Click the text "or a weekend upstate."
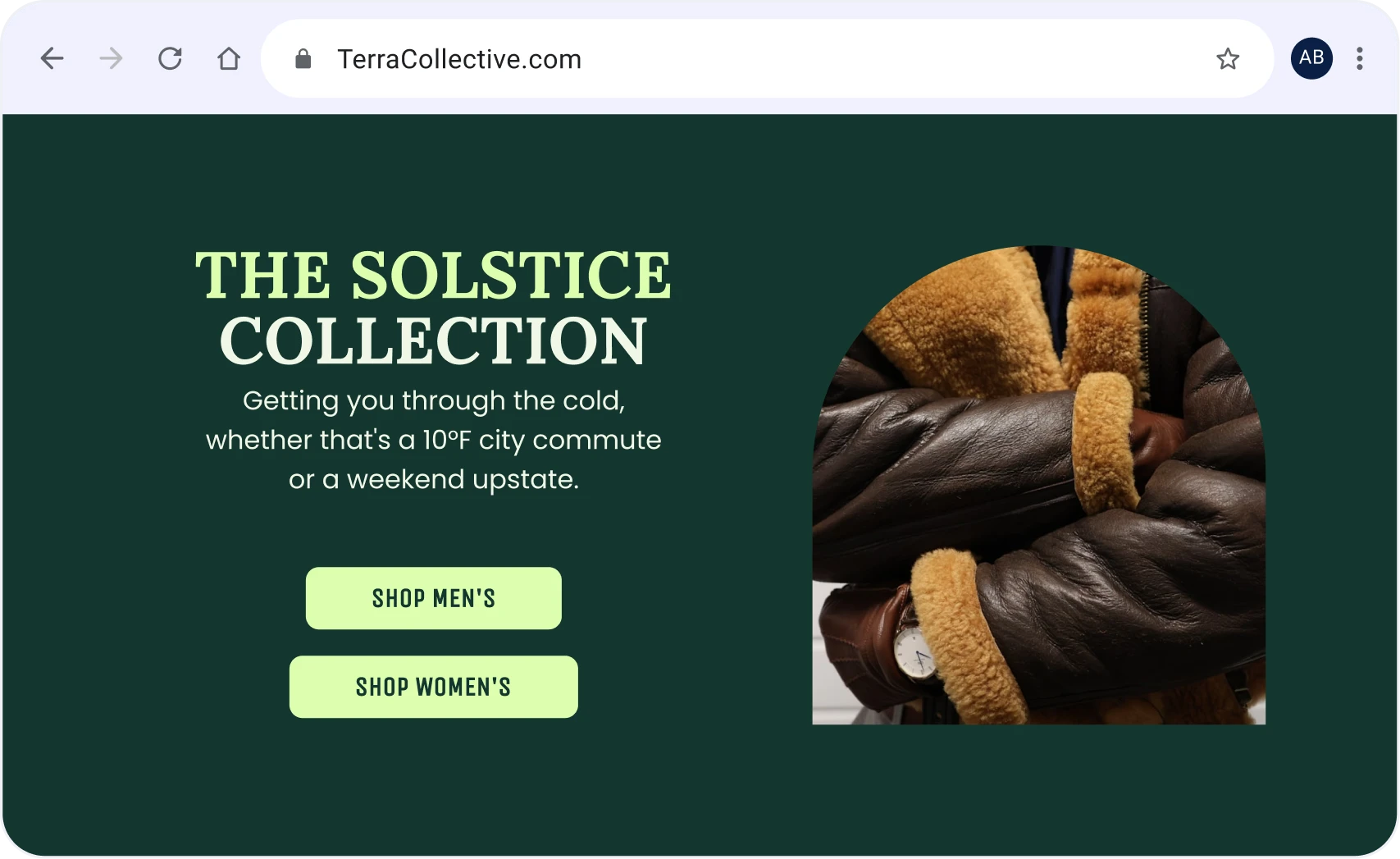 pos(434,479)
